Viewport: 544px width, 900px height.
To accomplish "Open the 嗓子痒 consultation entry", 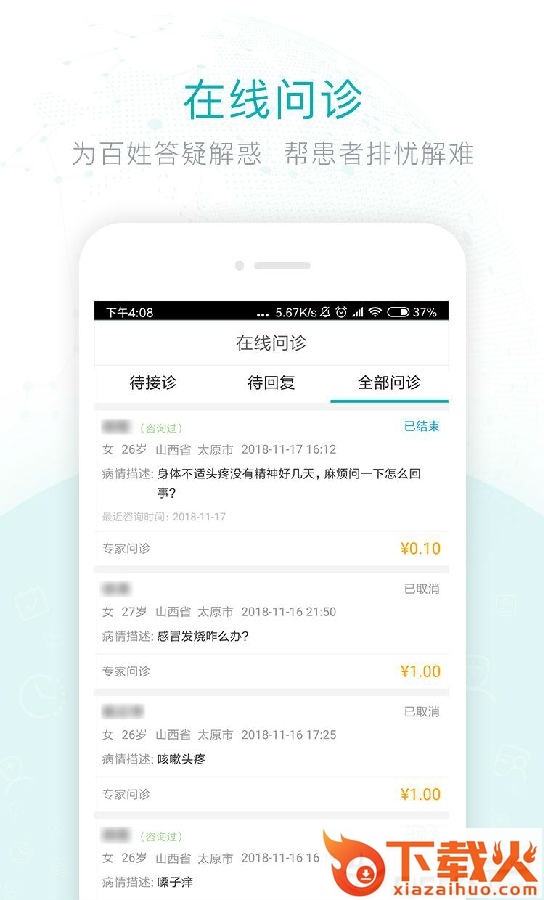I will click(x=271, y=859).
